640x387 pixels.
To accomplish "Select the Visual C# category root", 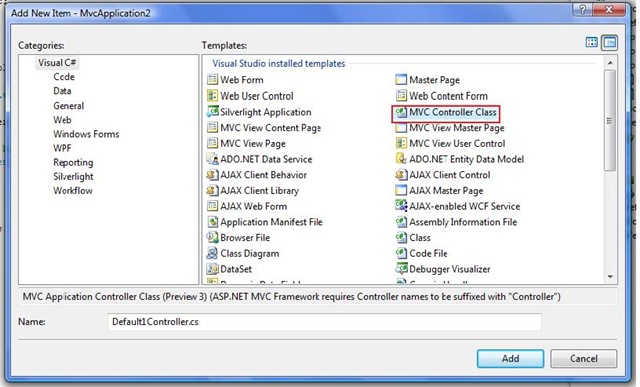I will pos(57,62).
